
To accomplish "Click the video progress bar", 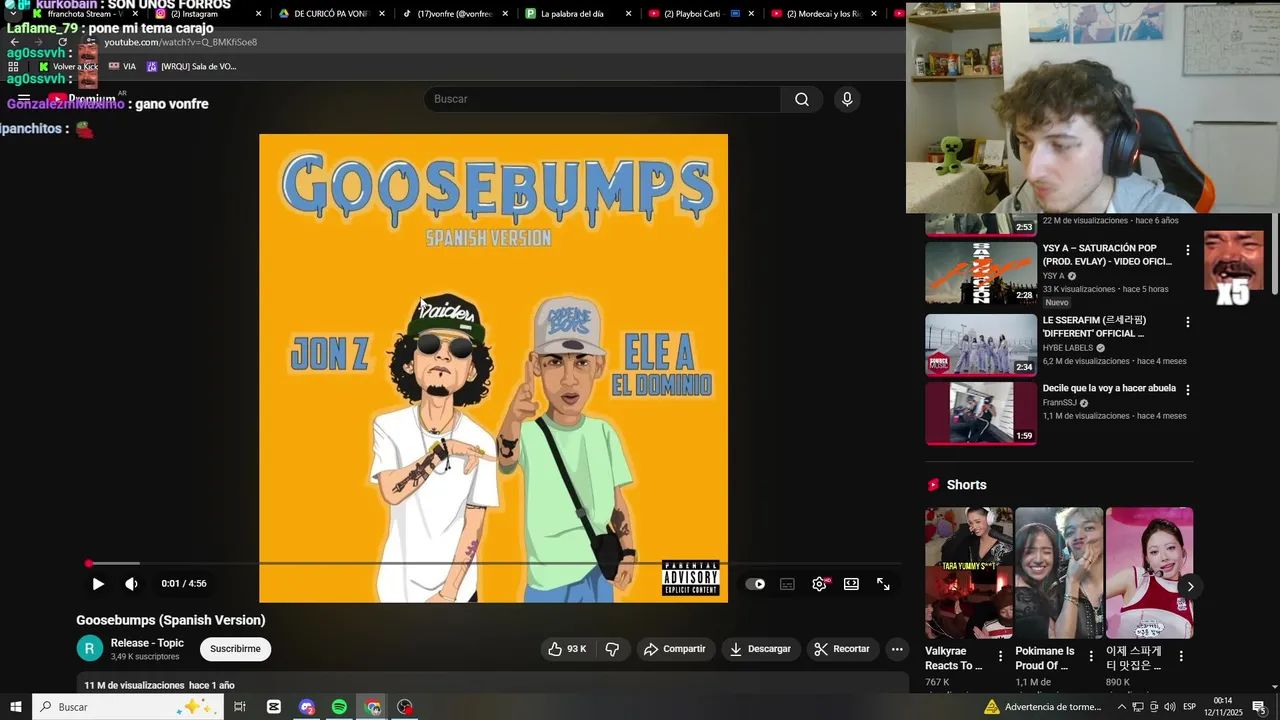I will (x=494, y=564).
